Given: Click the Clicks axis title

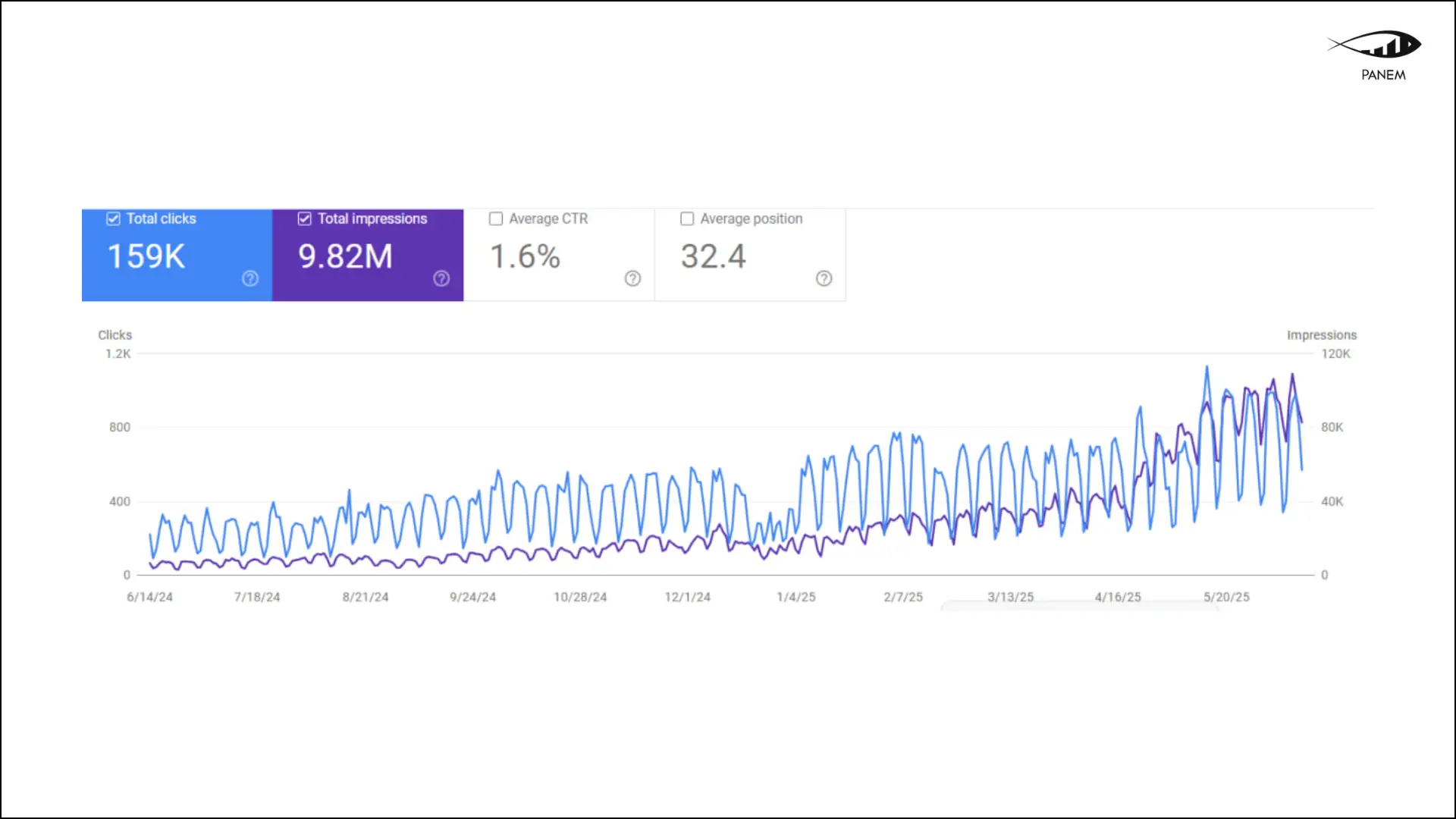Looking at the screenshot, I should point(115,335).
